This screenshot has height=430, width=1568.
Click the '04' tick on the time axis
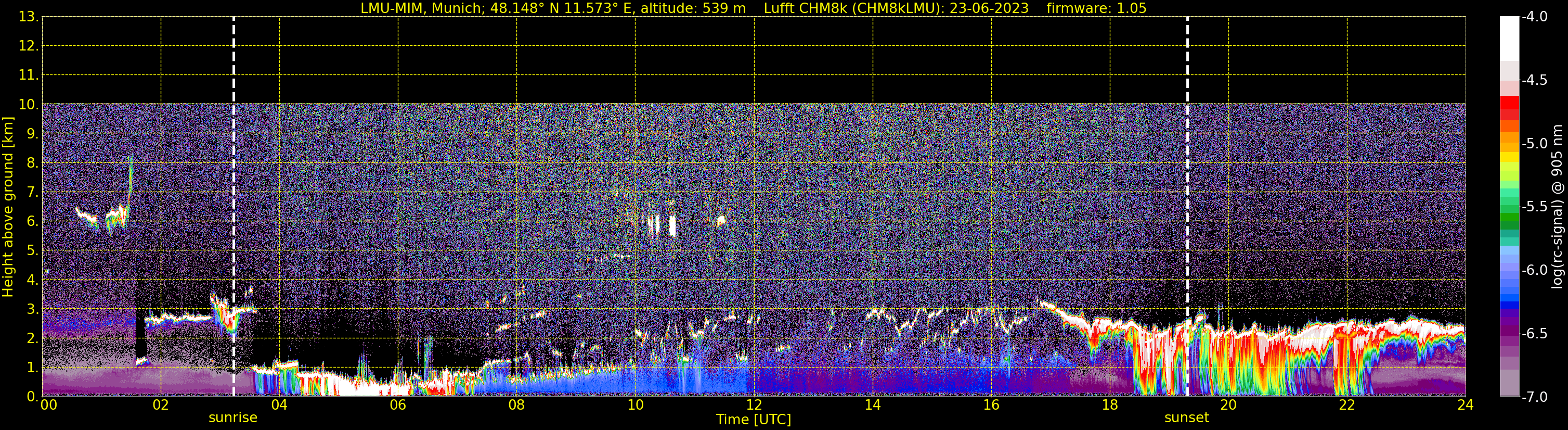279,405
